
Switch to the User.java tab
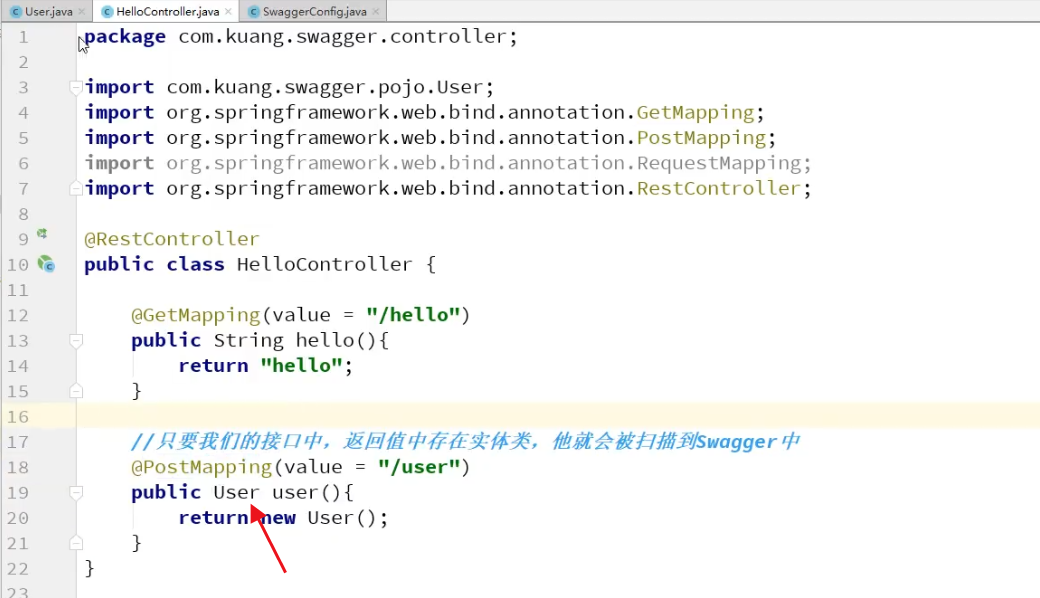48,11
